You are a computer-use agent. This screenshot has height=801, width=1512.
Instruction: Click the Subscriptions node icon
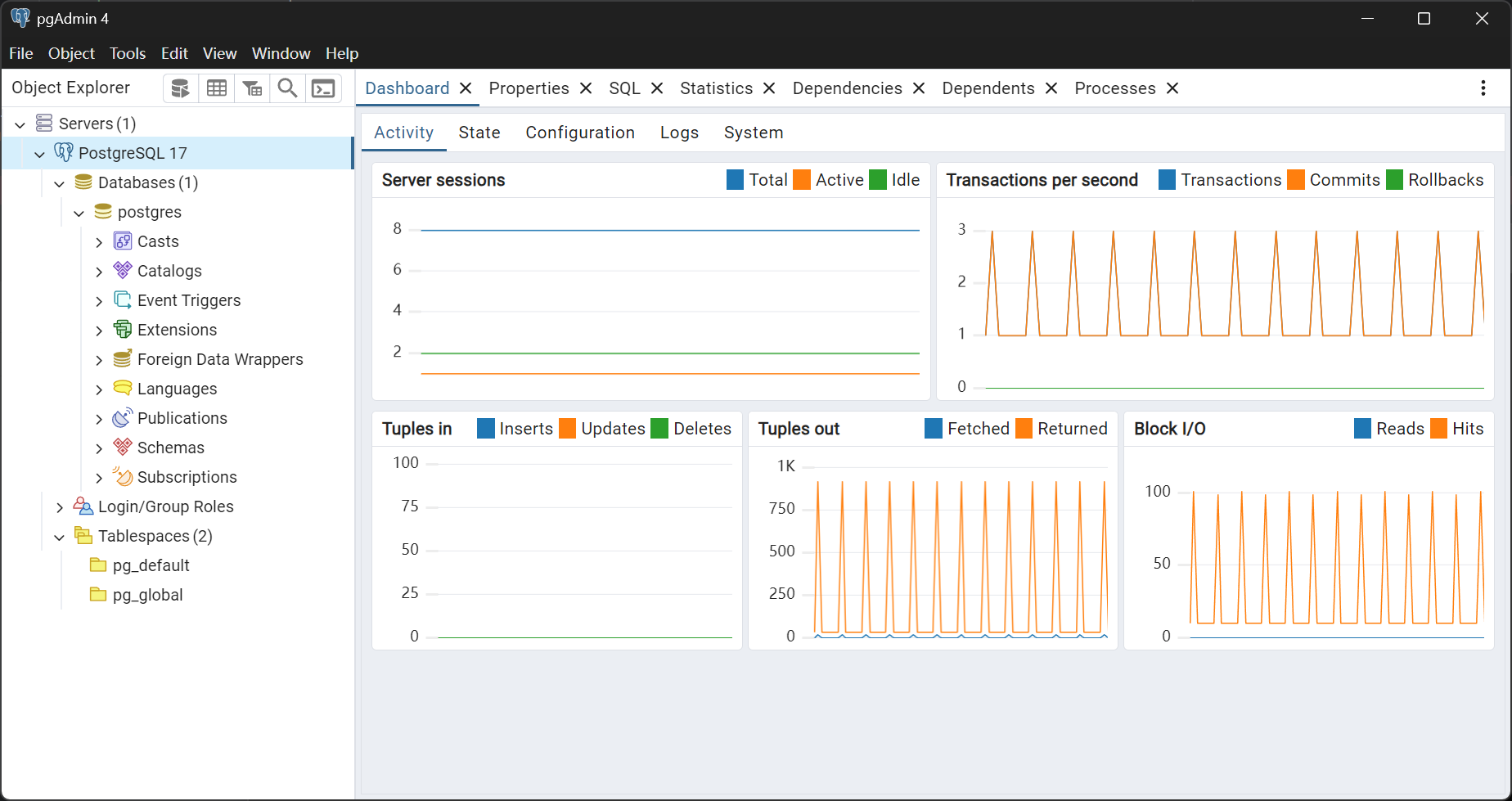pyautogui.click(x=123, y=477)
